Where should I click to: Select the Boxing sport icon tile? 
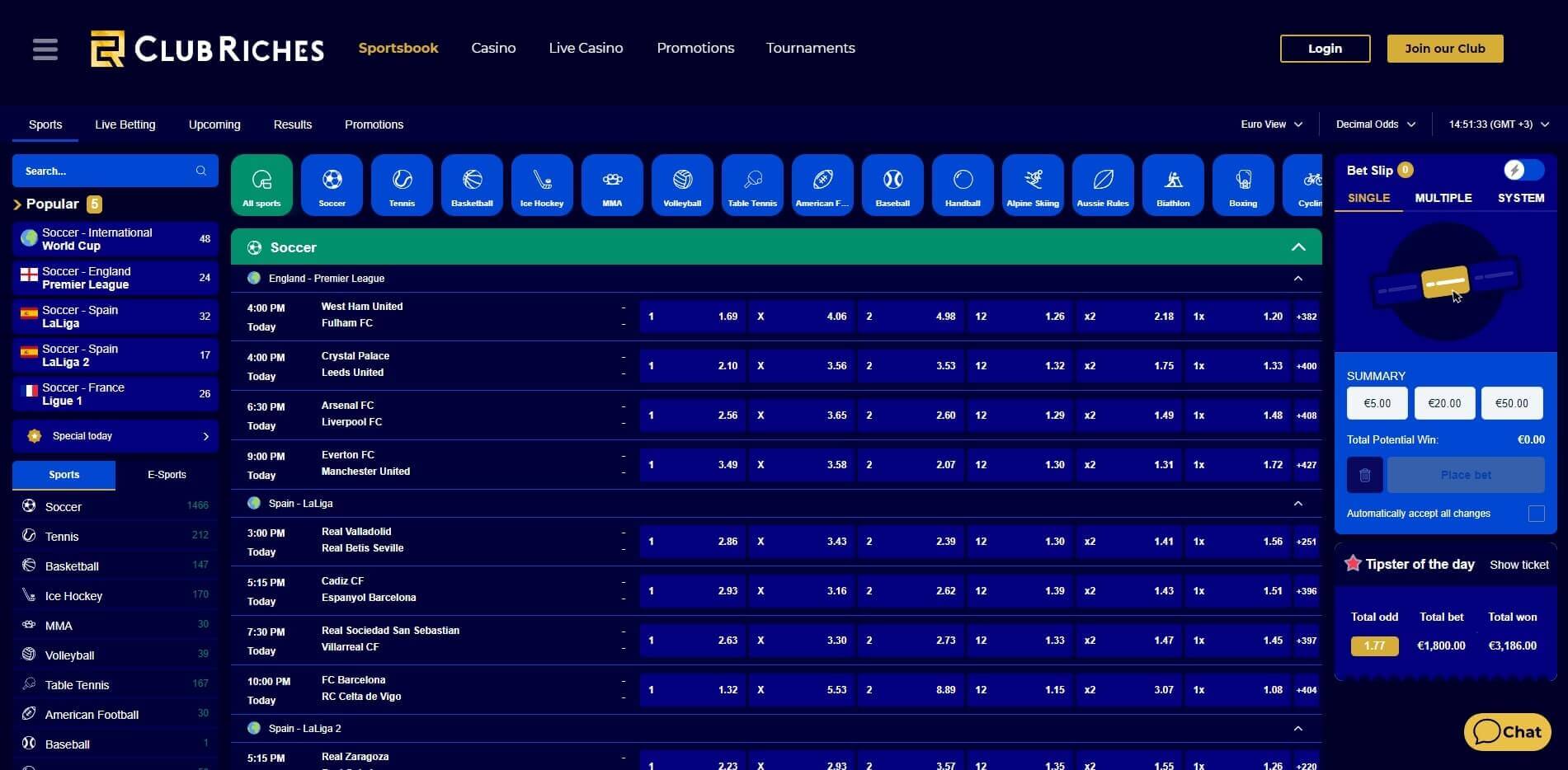1243,185
